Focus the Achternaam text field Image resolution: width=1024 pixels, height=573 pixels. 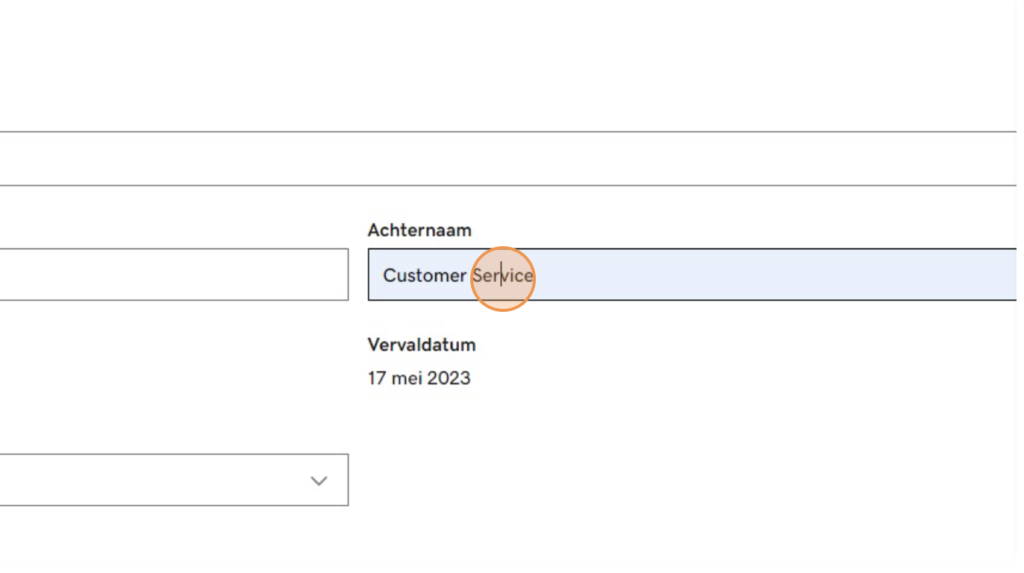692,274
